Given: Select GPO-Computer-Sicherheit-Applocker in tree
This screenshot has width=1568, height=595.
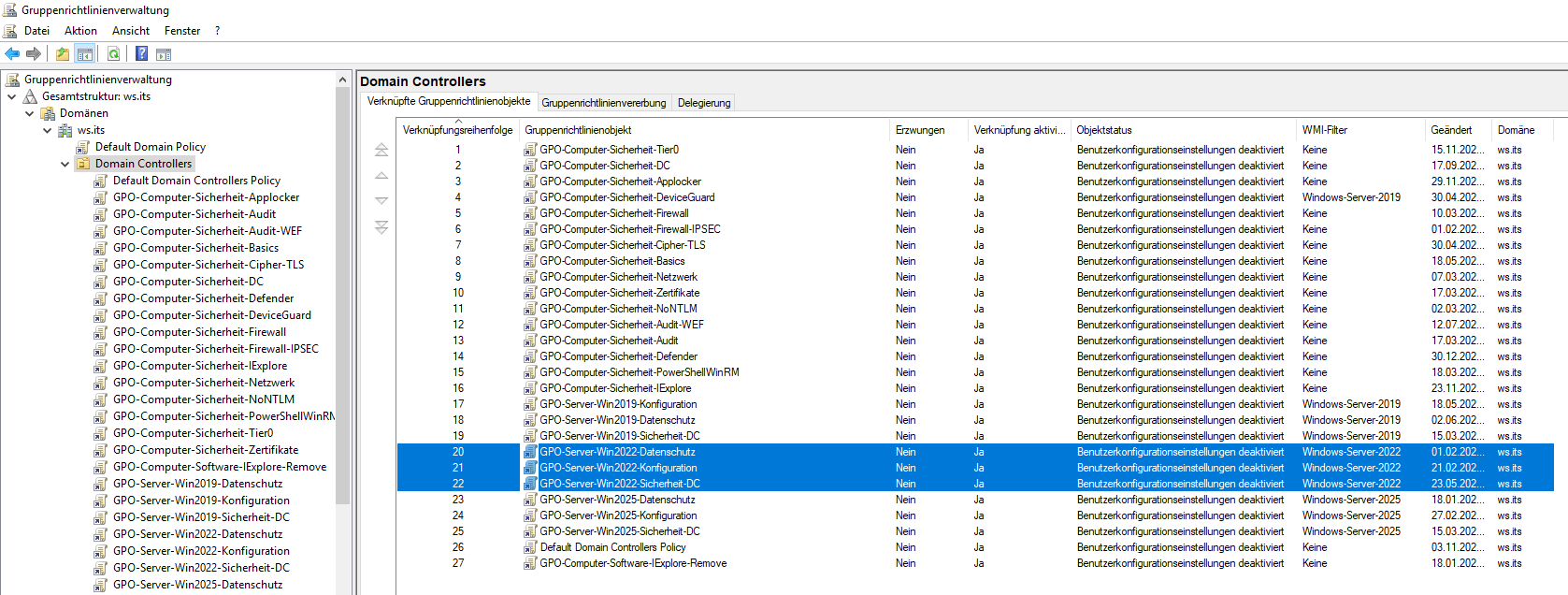Looking at the screenshot, I should click(x=206, y=197).
